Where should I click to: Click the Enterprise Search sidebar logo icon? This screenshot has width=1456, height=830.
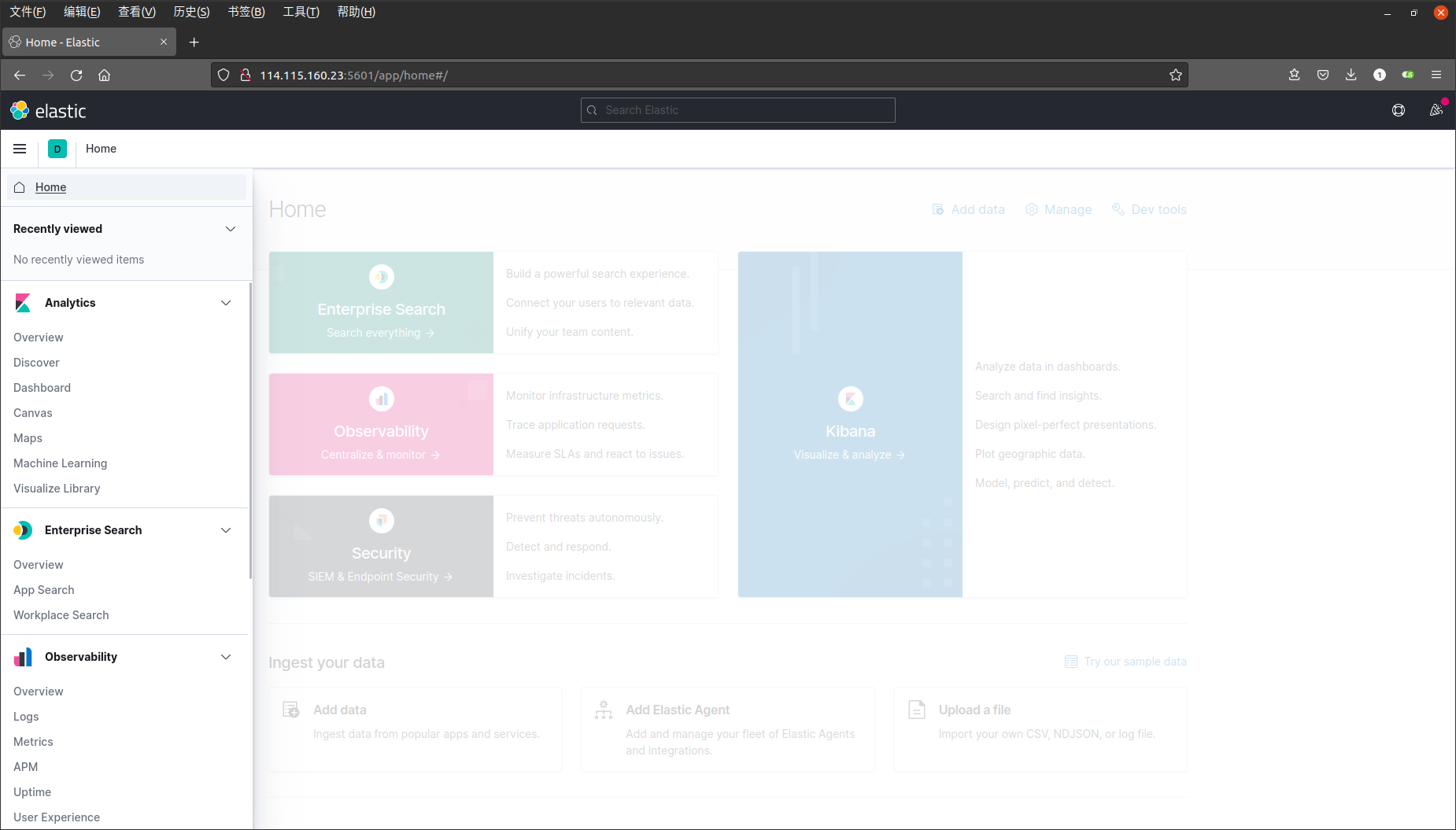(23, 530)
